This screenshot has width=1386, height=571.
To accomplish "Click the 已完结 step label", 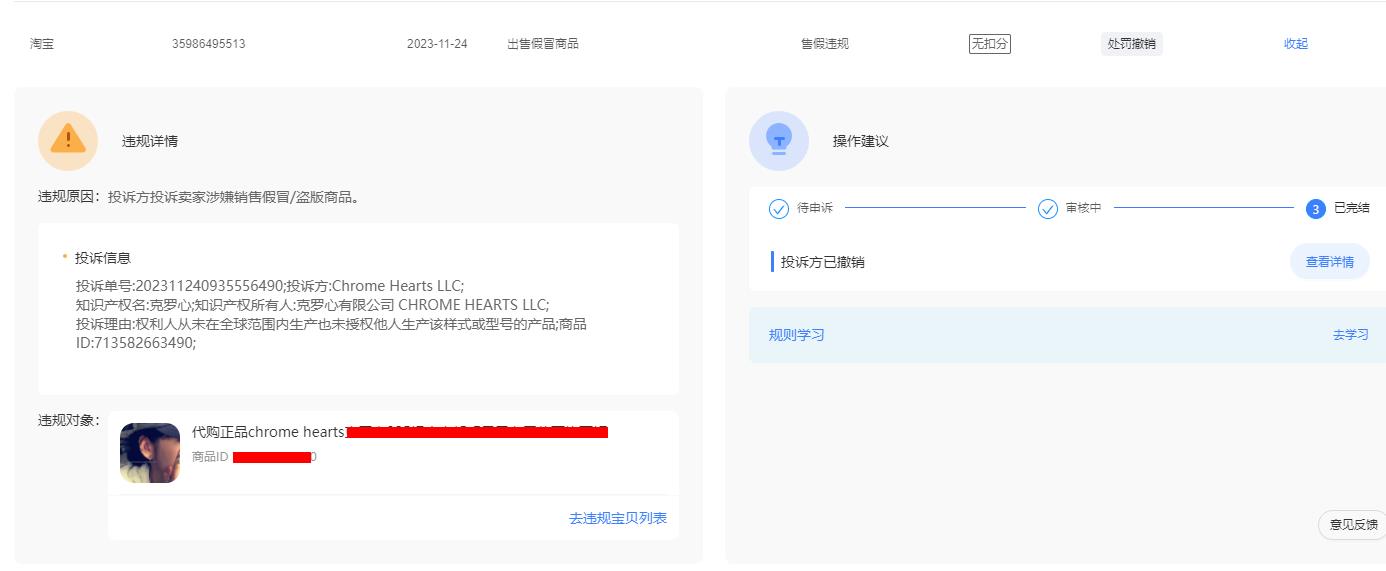I will (x=1352, y=208).
